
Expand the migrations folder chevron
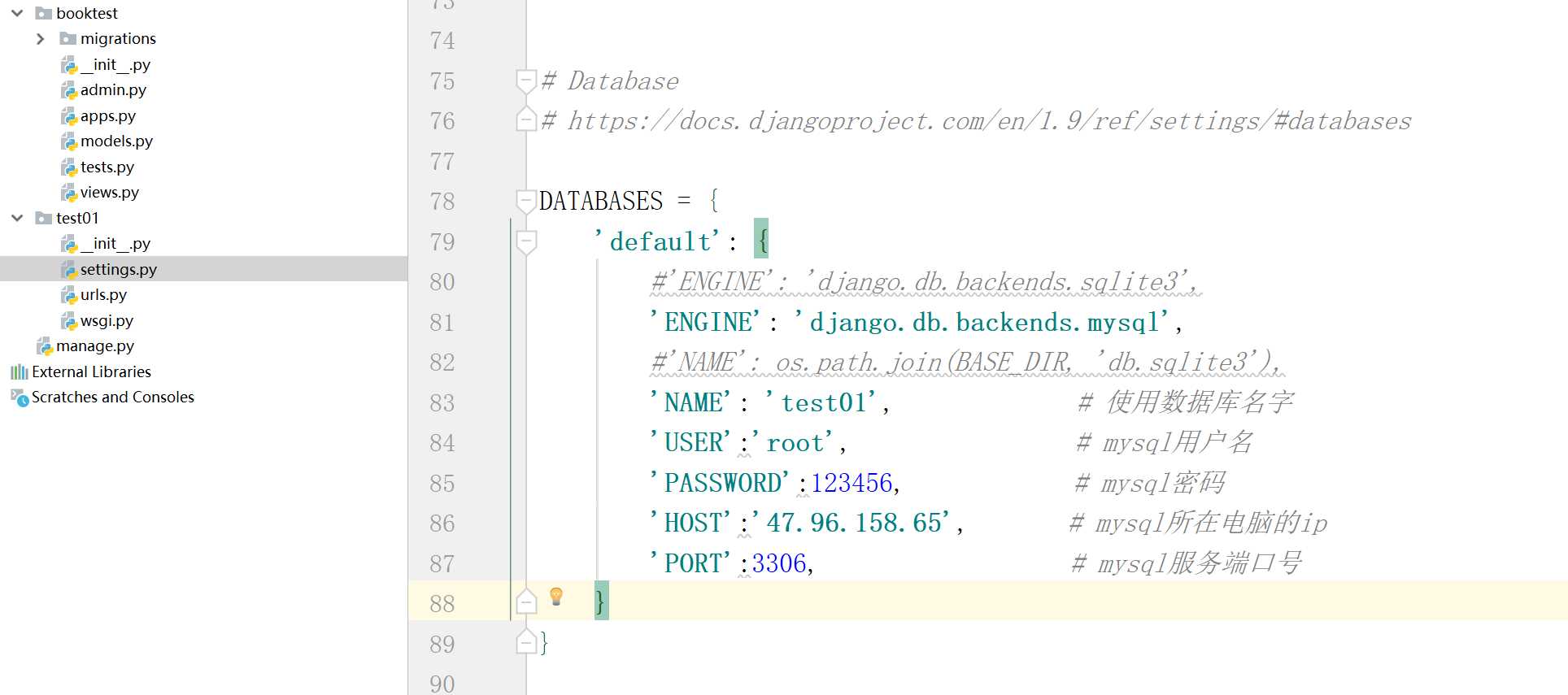tap(41, 38)
